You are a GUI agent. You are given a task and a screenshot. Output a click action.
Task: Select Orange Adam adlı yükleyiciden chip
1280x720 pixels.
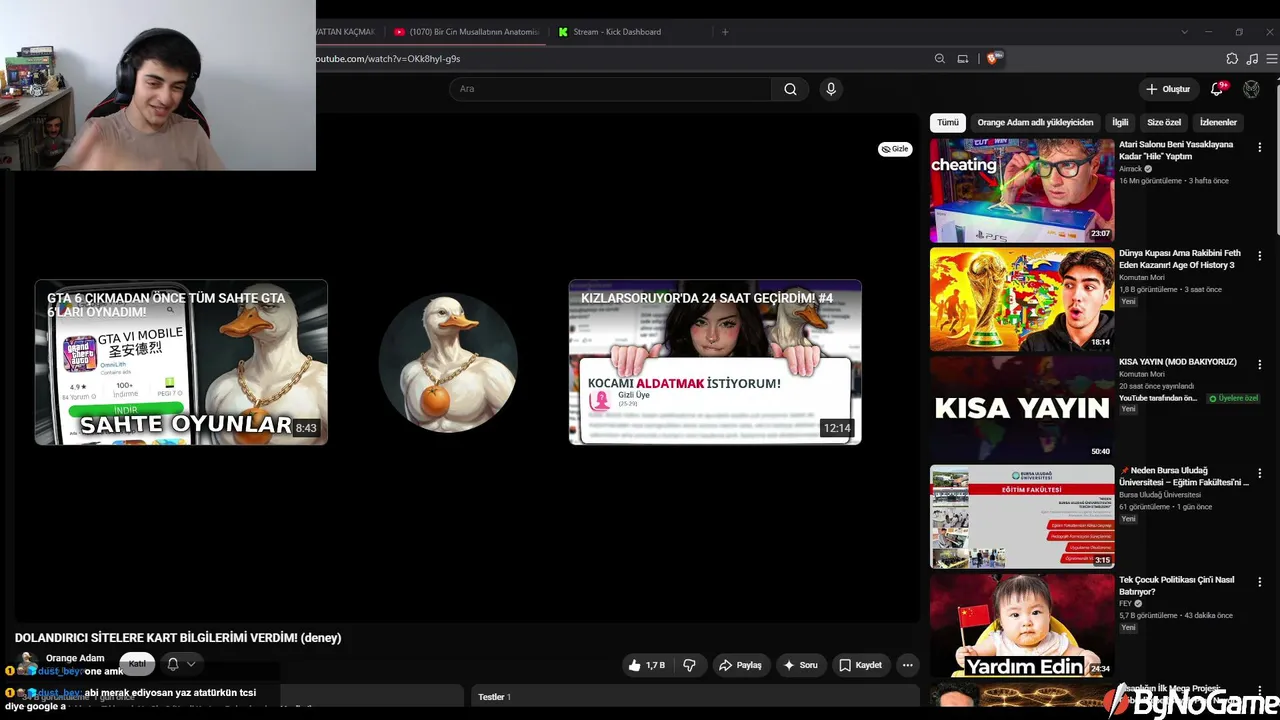coord(1035,122)
